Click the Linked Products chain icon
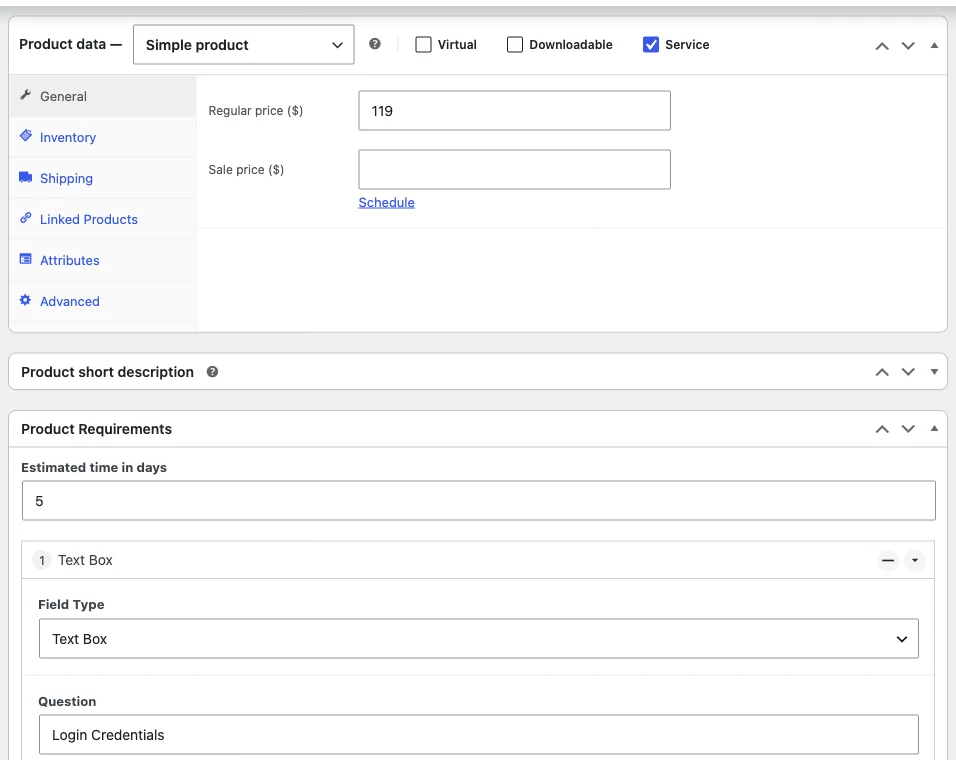Screen dimensions: 956x760 pos(26,218)
